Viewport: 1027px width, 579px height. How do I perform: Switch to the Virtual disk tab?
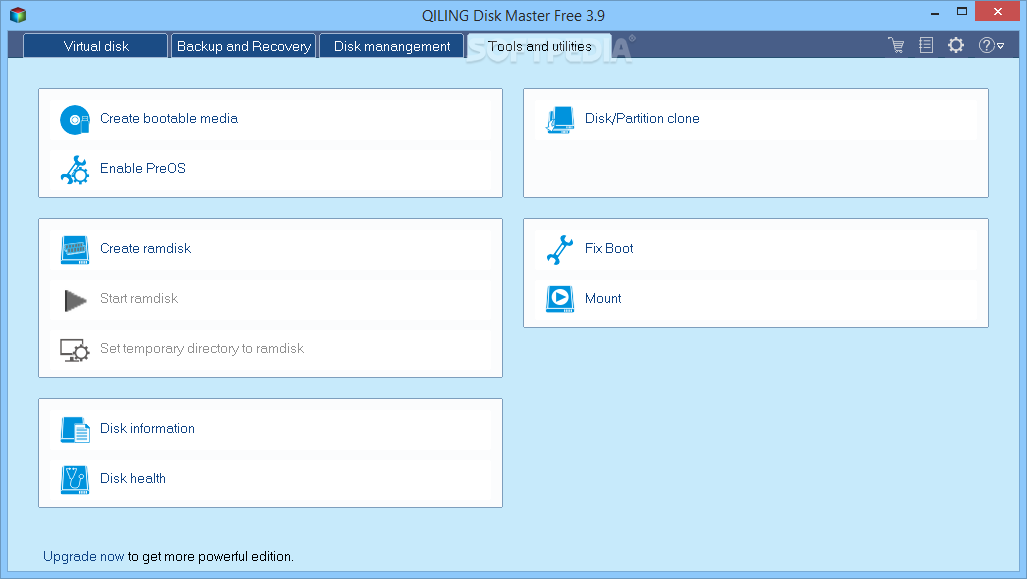pyautogui.click(x=96, y=46)
